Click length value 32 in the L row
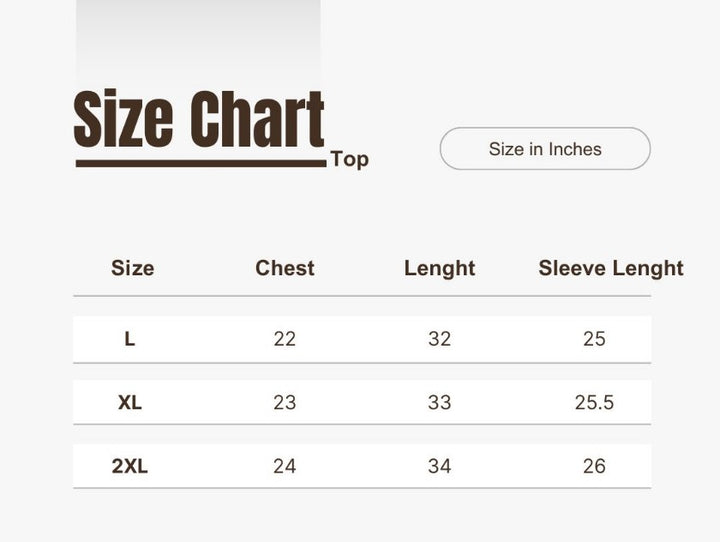The height and width of the screenshot is (542, 720). [x=439, y=339]
